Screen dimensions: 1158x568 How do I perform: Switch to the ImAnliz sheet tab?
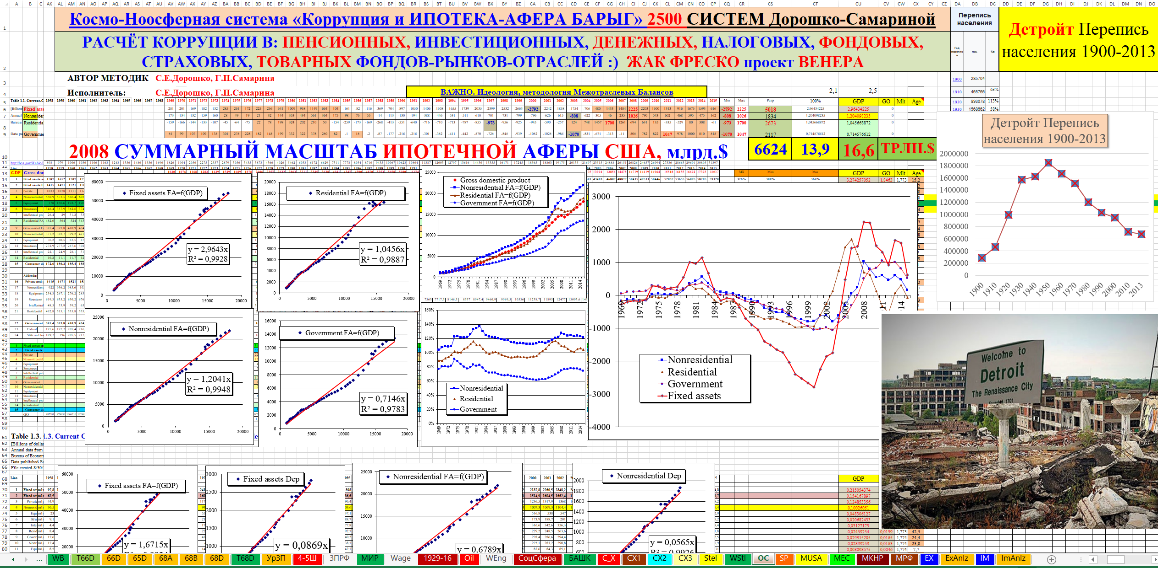1015,559
